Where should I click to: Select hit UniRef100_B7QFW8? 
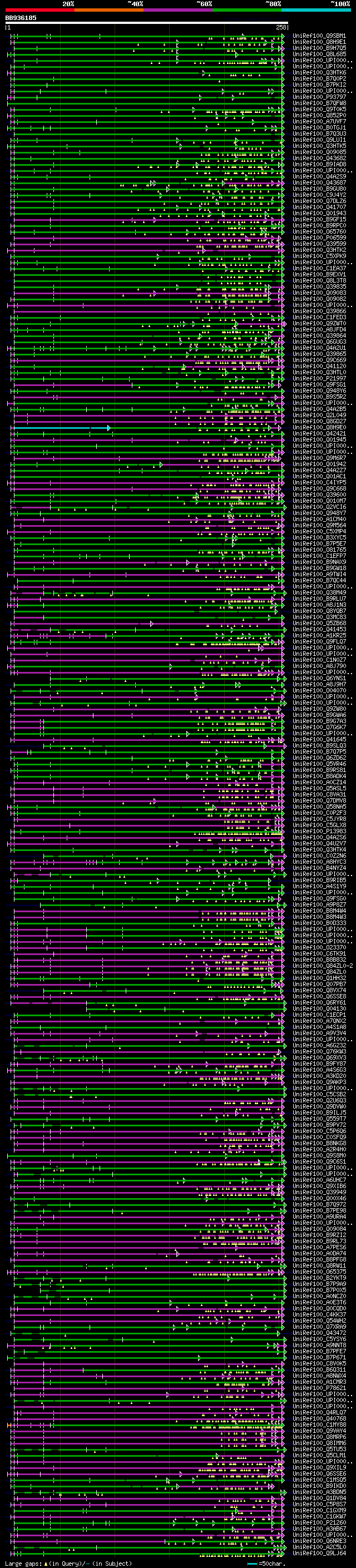coord(319,103)
